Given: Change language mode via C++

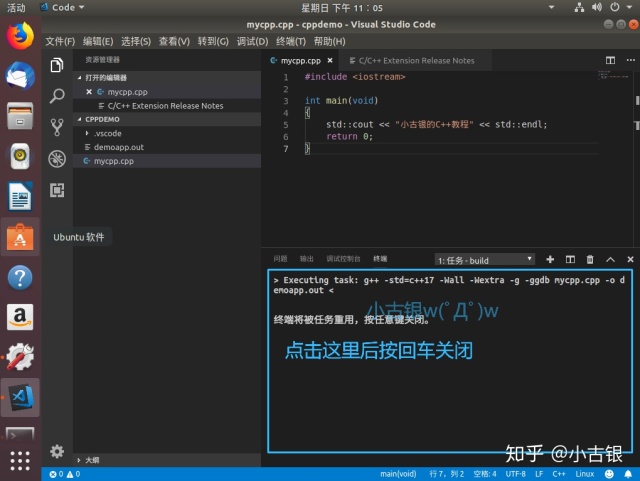Looking at the screenshot, I should tap(559, 474).
